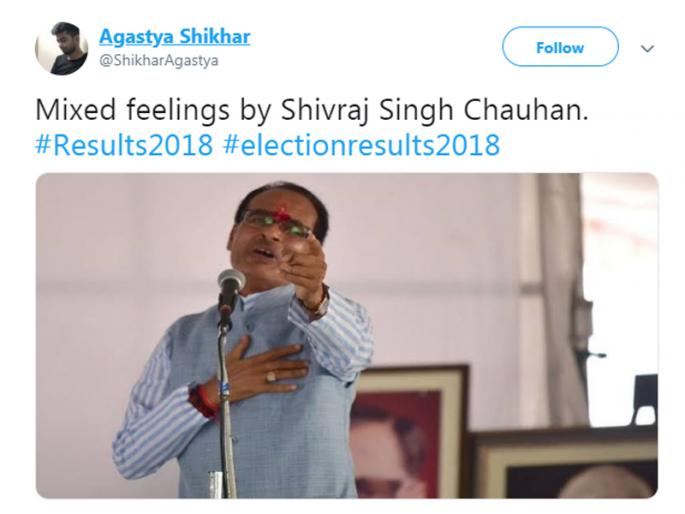Click the red tilak on the man's forehead
Screen dimensions: 685x514
pos(283,212)
